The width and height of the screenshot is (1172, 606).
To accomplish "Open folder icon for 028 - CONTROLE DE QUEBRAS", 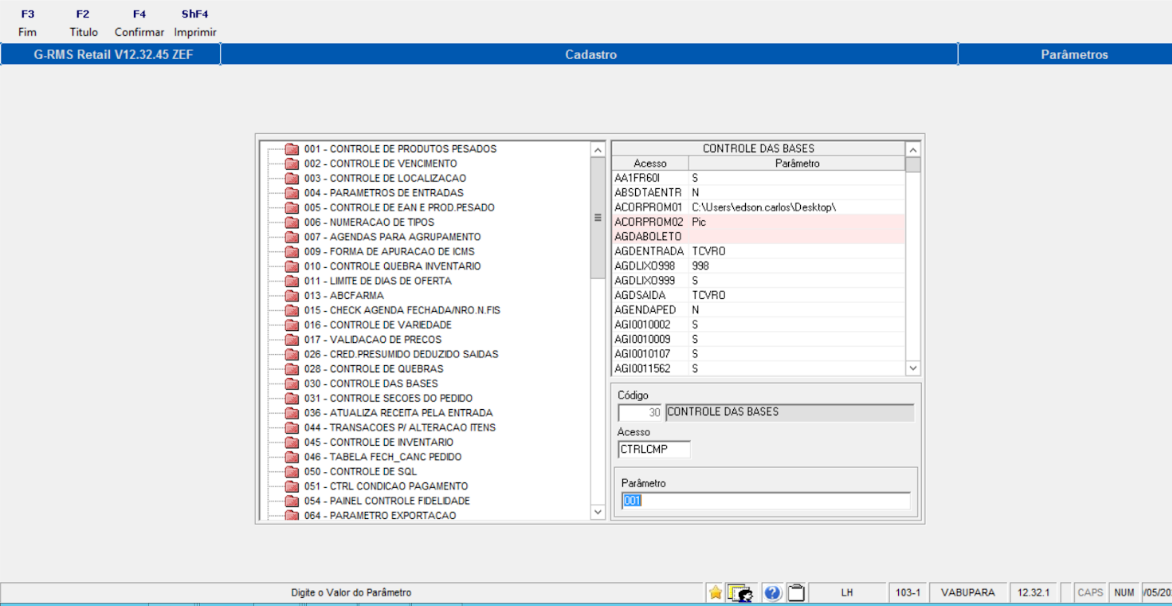I will [292, 369].
